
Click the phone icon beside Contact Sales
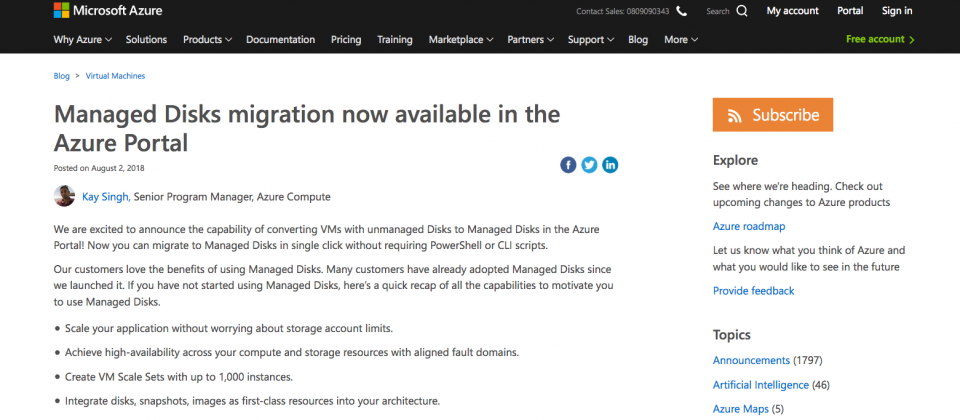[681, 11]
